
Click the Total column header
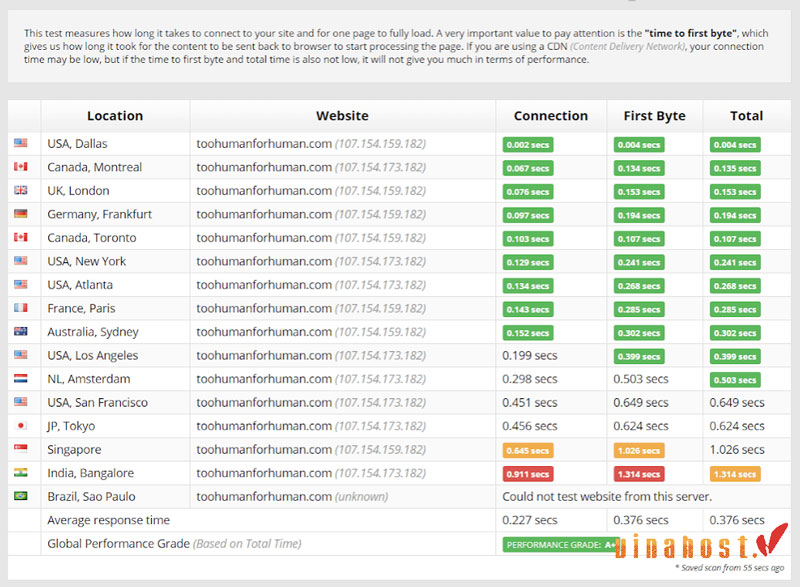coord(746,116)
